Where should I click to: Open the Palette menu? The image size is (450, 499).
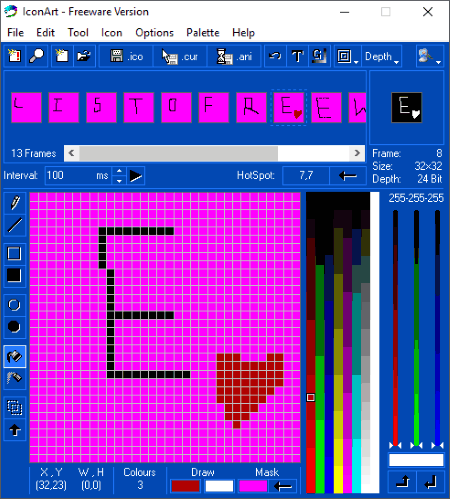click(x=203, y=33)
